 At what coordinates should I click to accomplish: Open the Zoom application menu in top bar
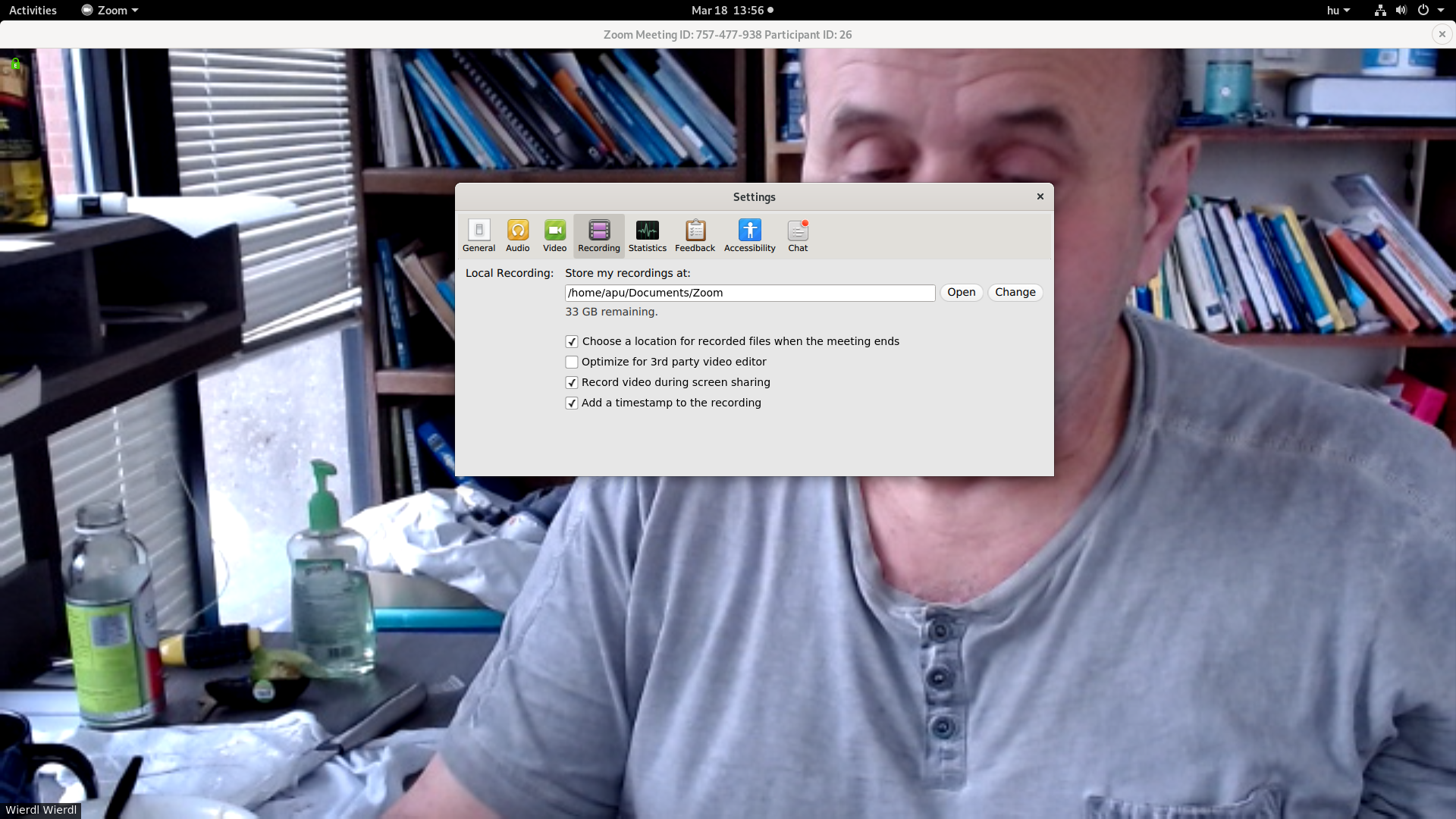110,11
